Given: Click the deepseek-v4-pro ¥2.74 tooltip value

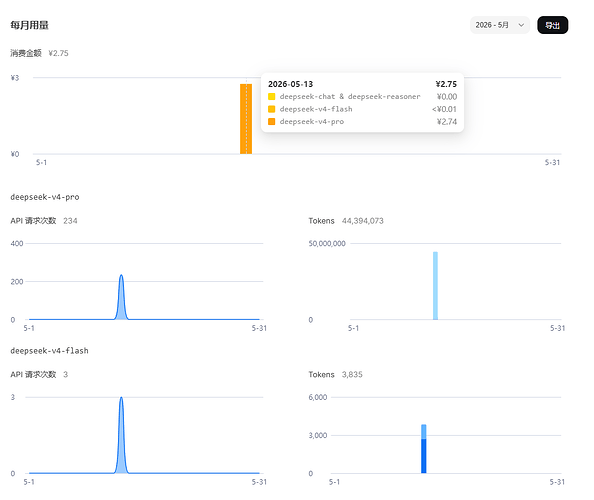Looking at the screenshot, I should click(x=447, y=122).
